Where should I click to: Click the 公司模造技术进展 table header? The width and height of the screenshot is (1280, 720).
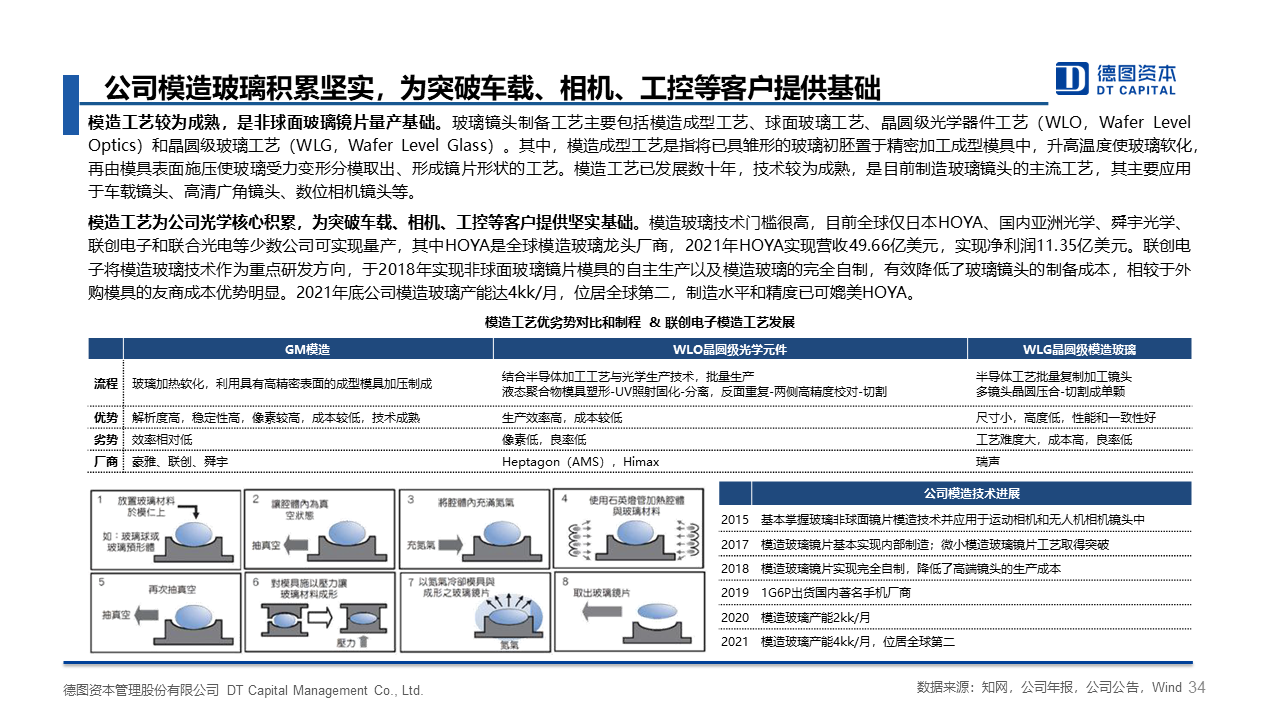pos(971,494)
